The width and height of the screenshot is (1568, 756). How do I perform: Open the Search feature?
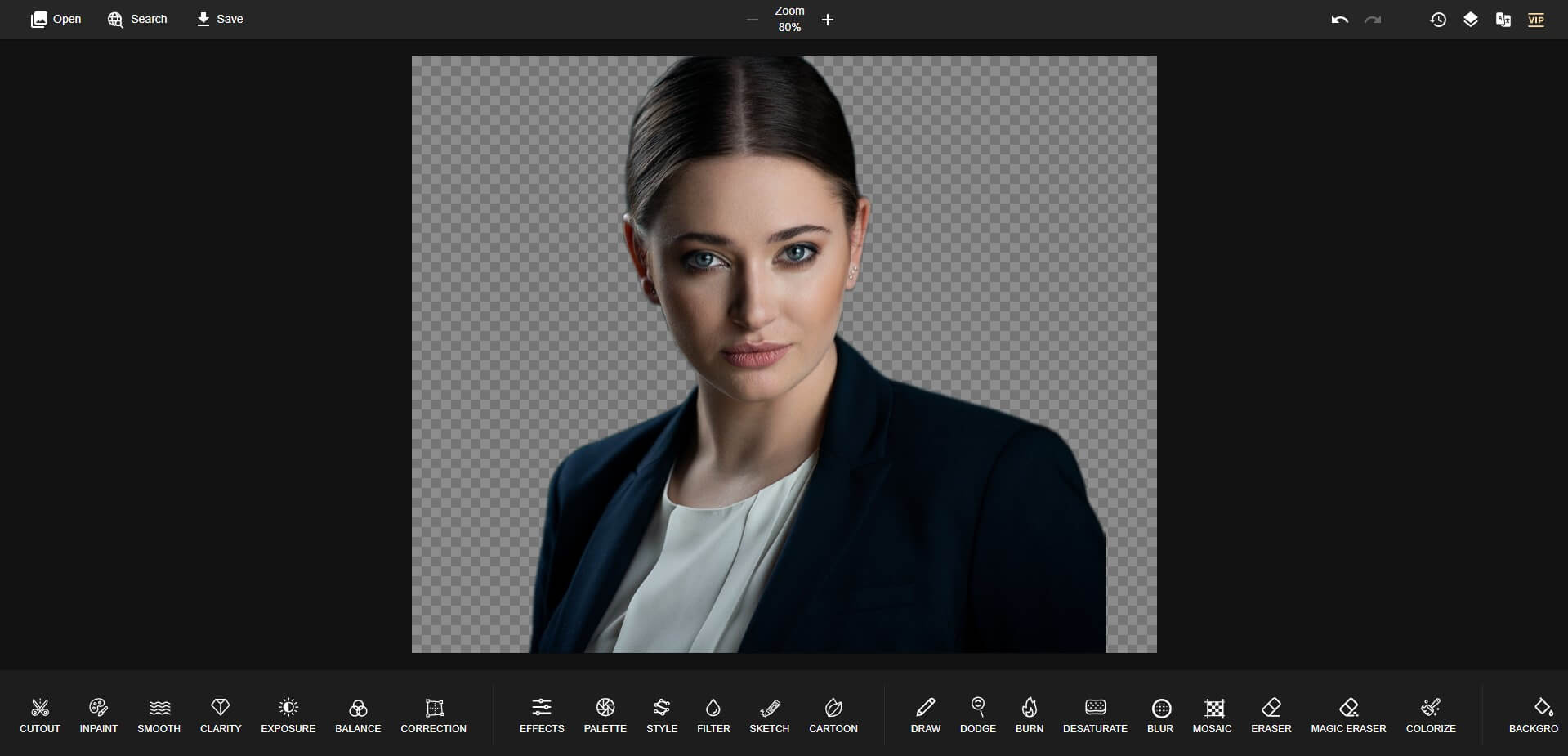[136, 19]
